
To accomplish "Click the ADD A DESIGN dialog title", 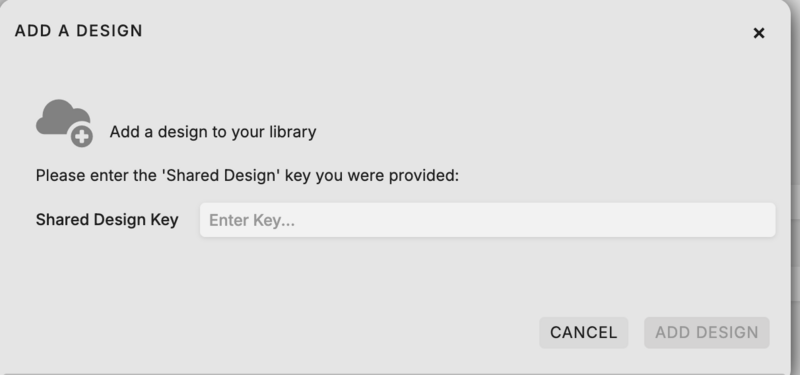I will 79,31.
